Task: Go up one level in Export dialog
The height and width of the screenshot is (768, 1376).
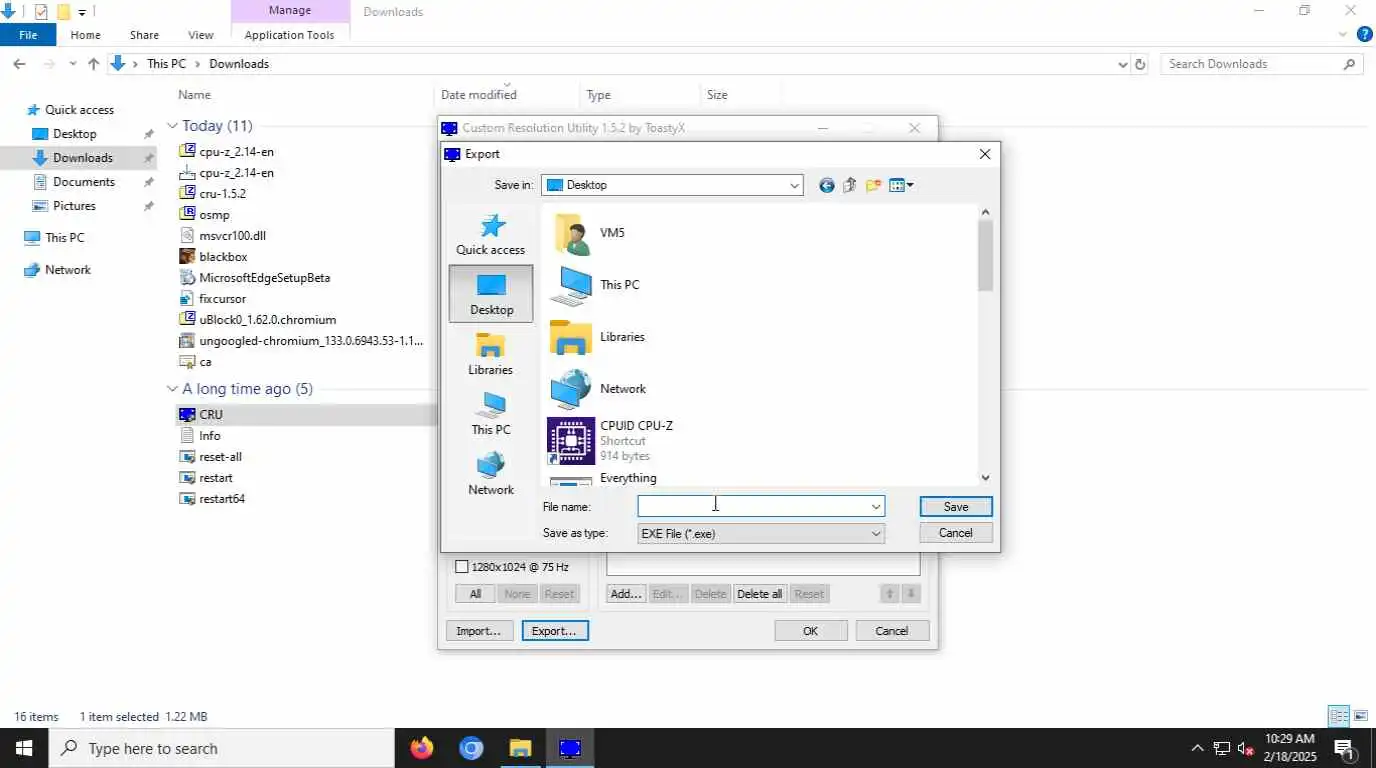Action: pyautogui.click(x=849, y=185)
